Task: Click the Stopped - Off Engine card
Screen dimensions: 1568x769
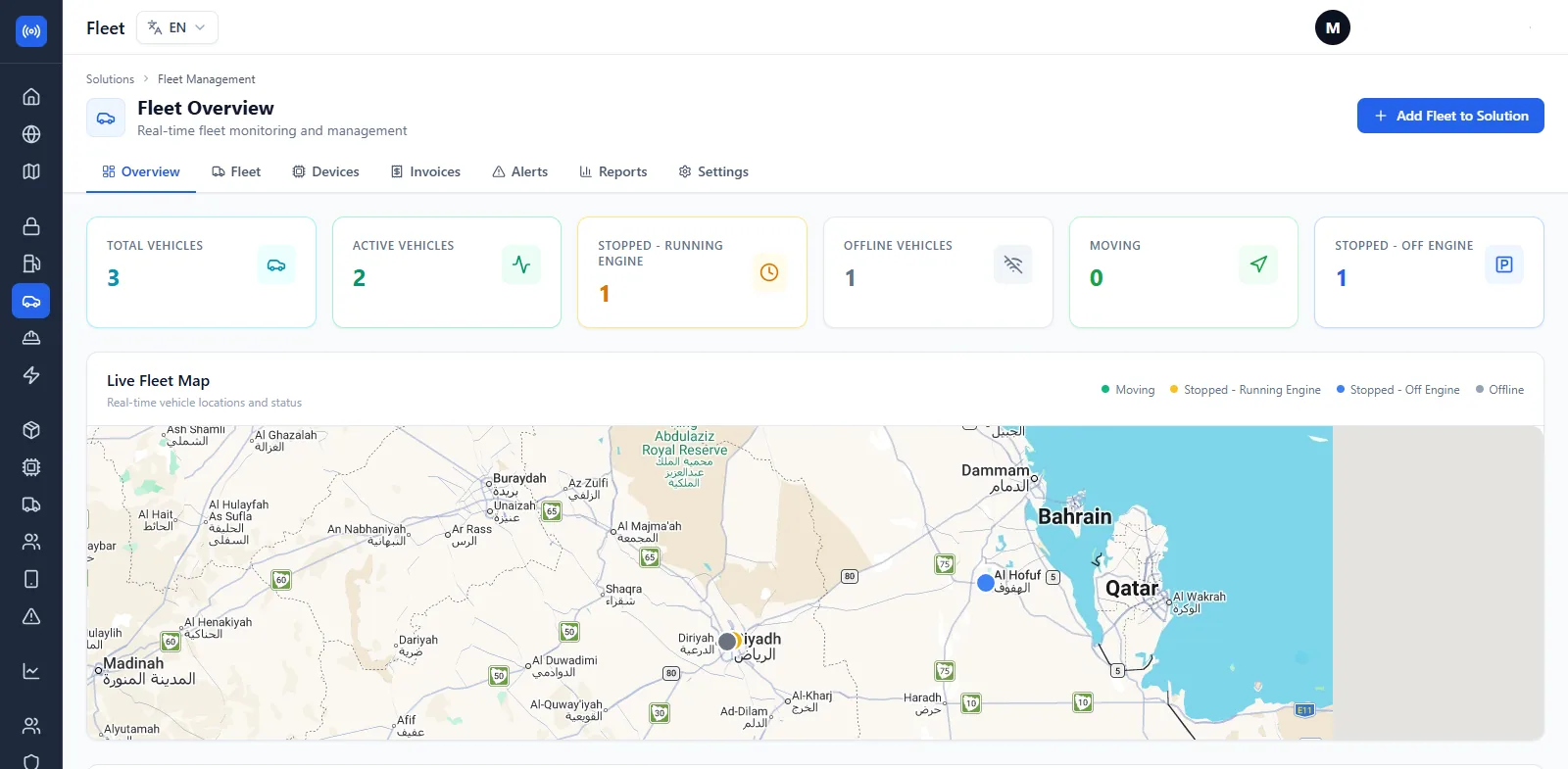Action: 1429,272
